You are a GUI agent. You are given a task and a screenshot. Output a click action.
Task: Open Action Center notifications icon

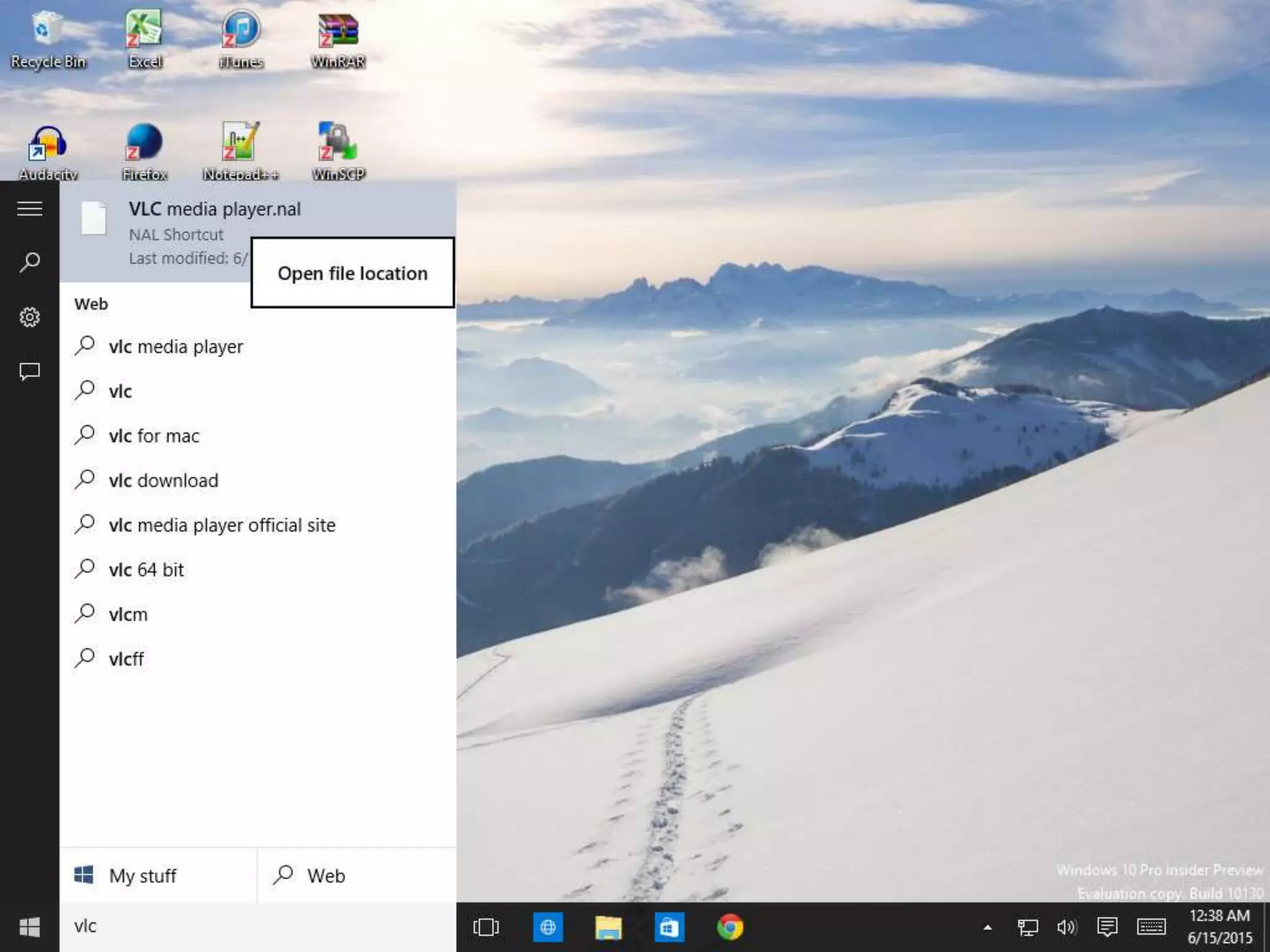tap(1107, 927)
